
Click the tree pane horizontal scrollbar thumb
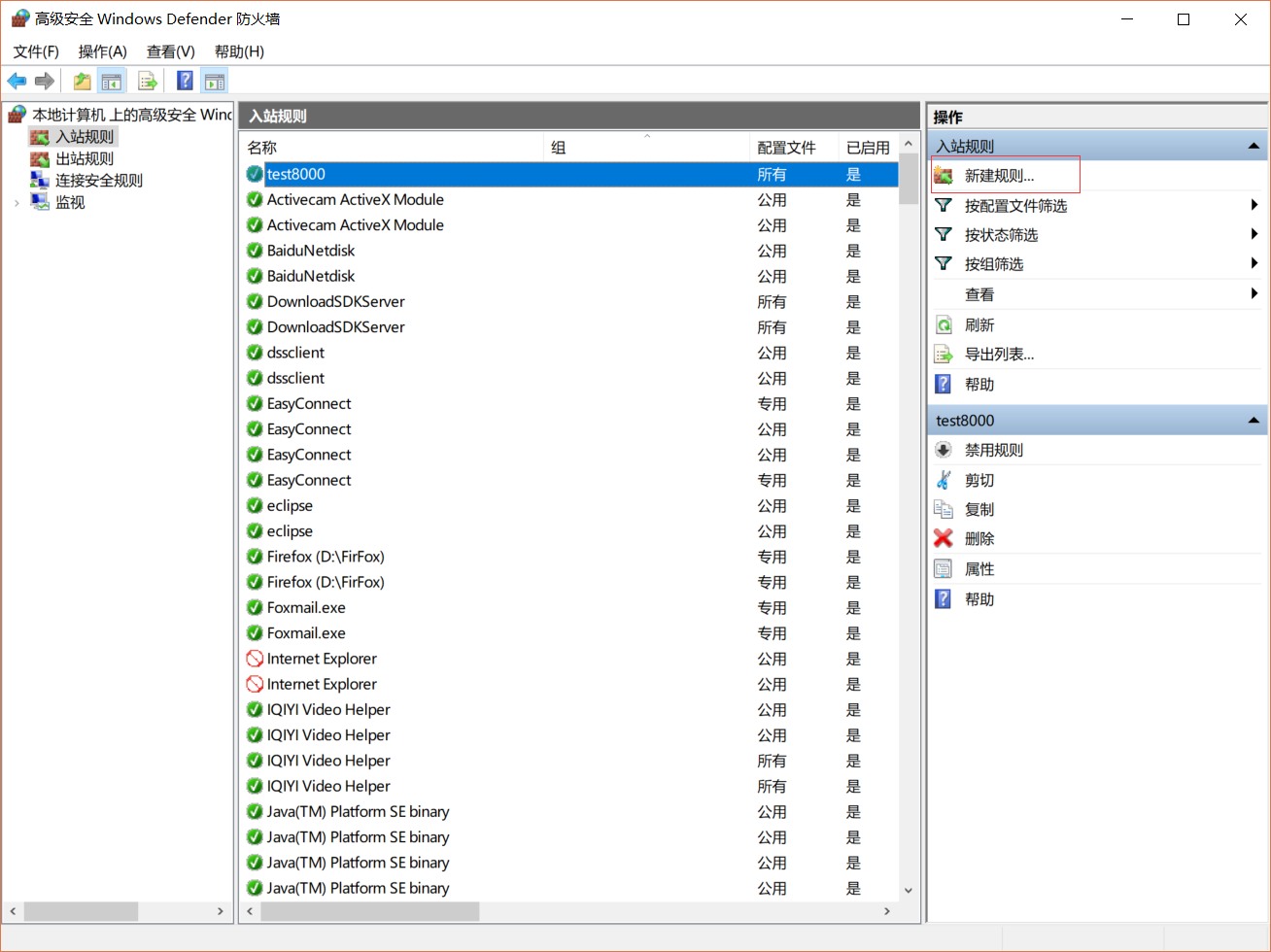[81, 911]
